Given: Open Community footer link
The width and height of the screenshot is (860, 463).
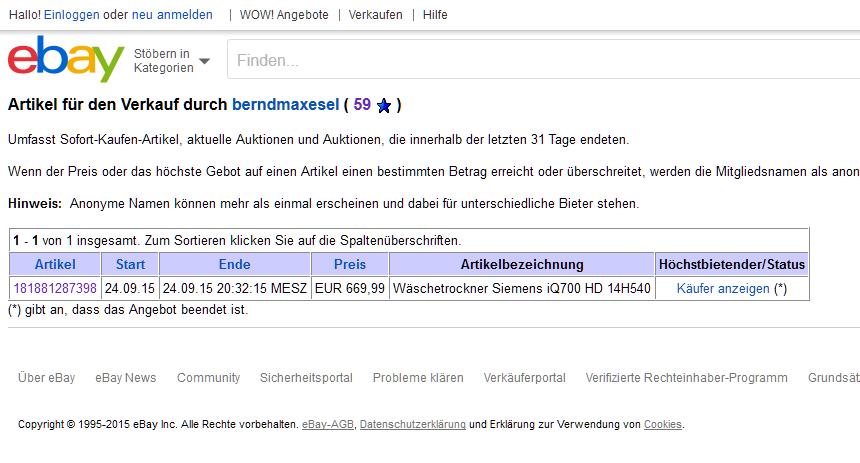Looking at the screenshot, I should (208, 378).
